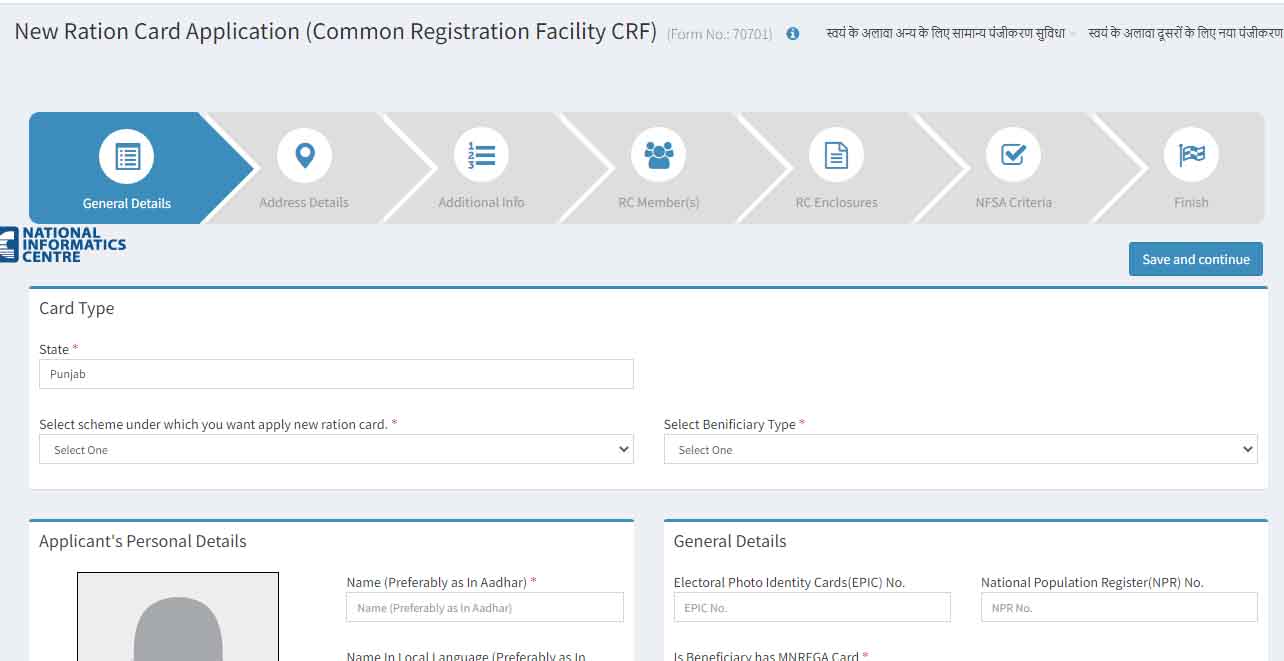The height and width of the screenshot is (661, 1284).
Task: Click the Name as in Aadhar field
Action: [x=485, y=606]
